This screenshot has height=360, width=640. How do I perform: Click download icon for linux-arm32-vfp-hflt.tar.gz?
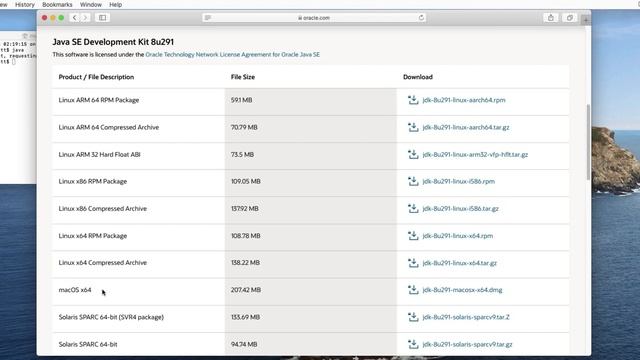[x=413, y=154]
